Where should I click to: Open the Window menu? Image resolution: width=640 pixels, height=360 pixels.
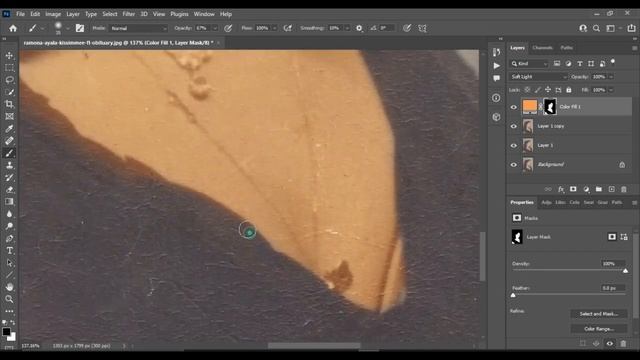204,14
